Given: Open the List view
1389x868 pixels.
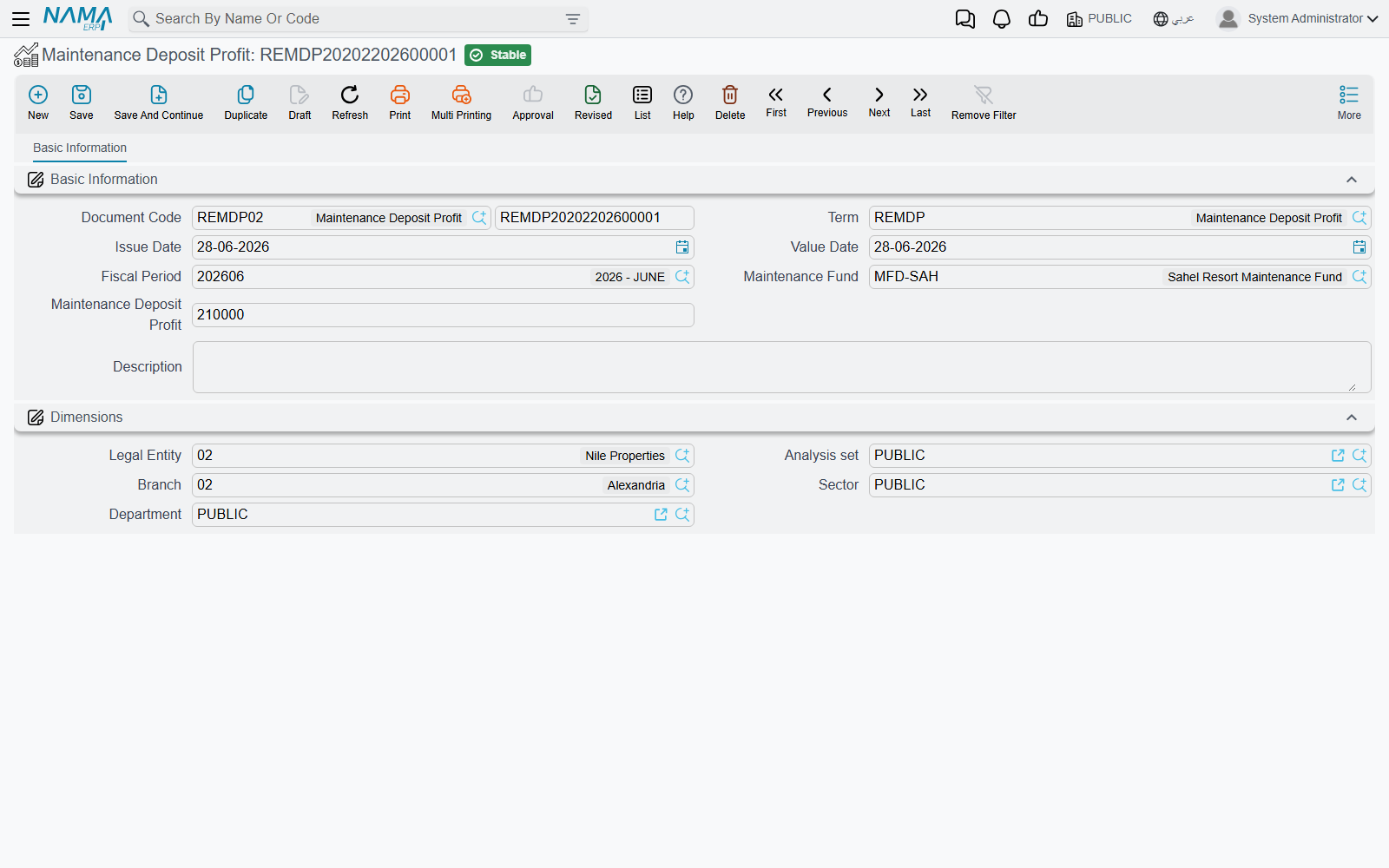Looking at the screenshot, I should 642,102.
